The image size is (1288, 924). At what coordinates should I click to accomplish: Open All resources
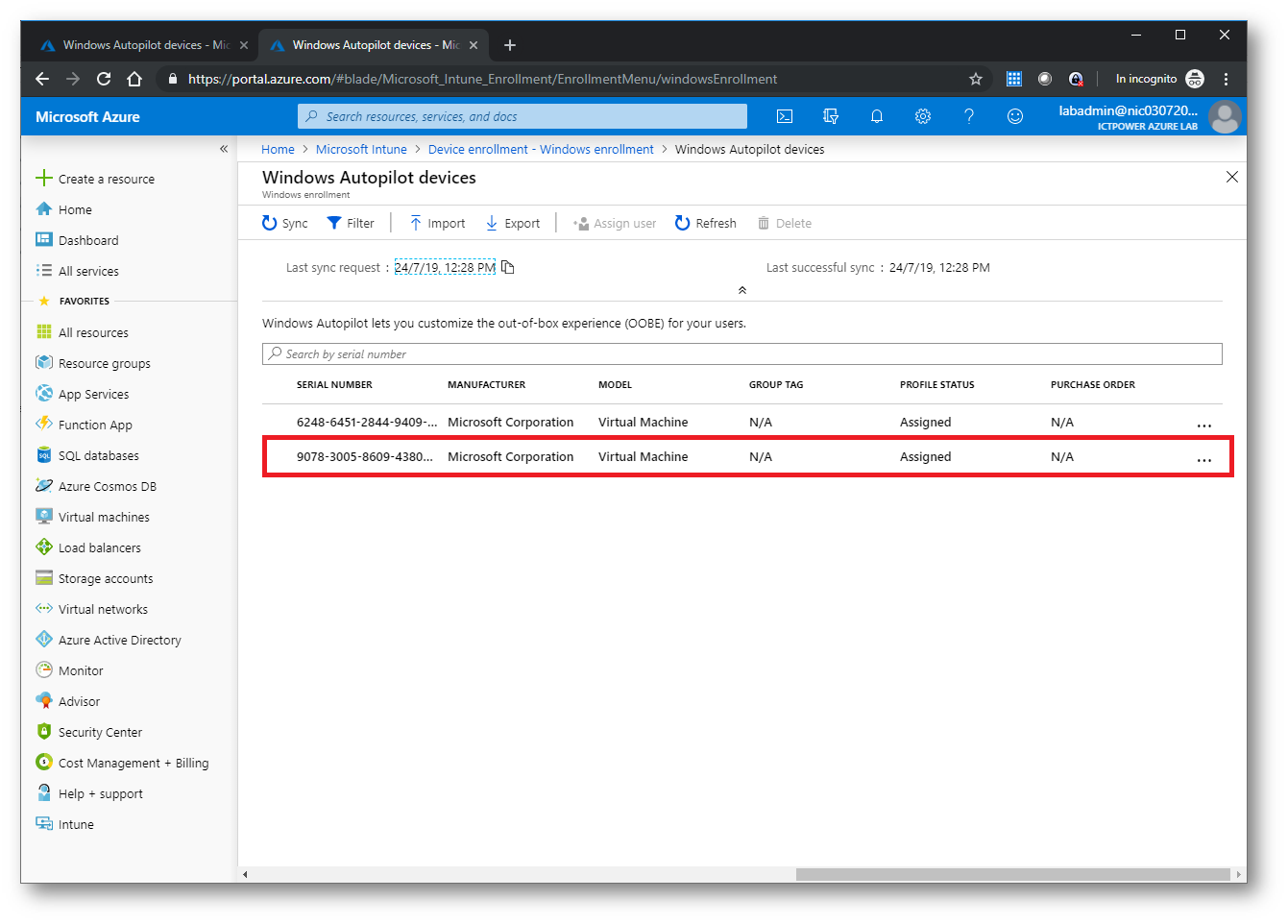(x=82, y=332)
